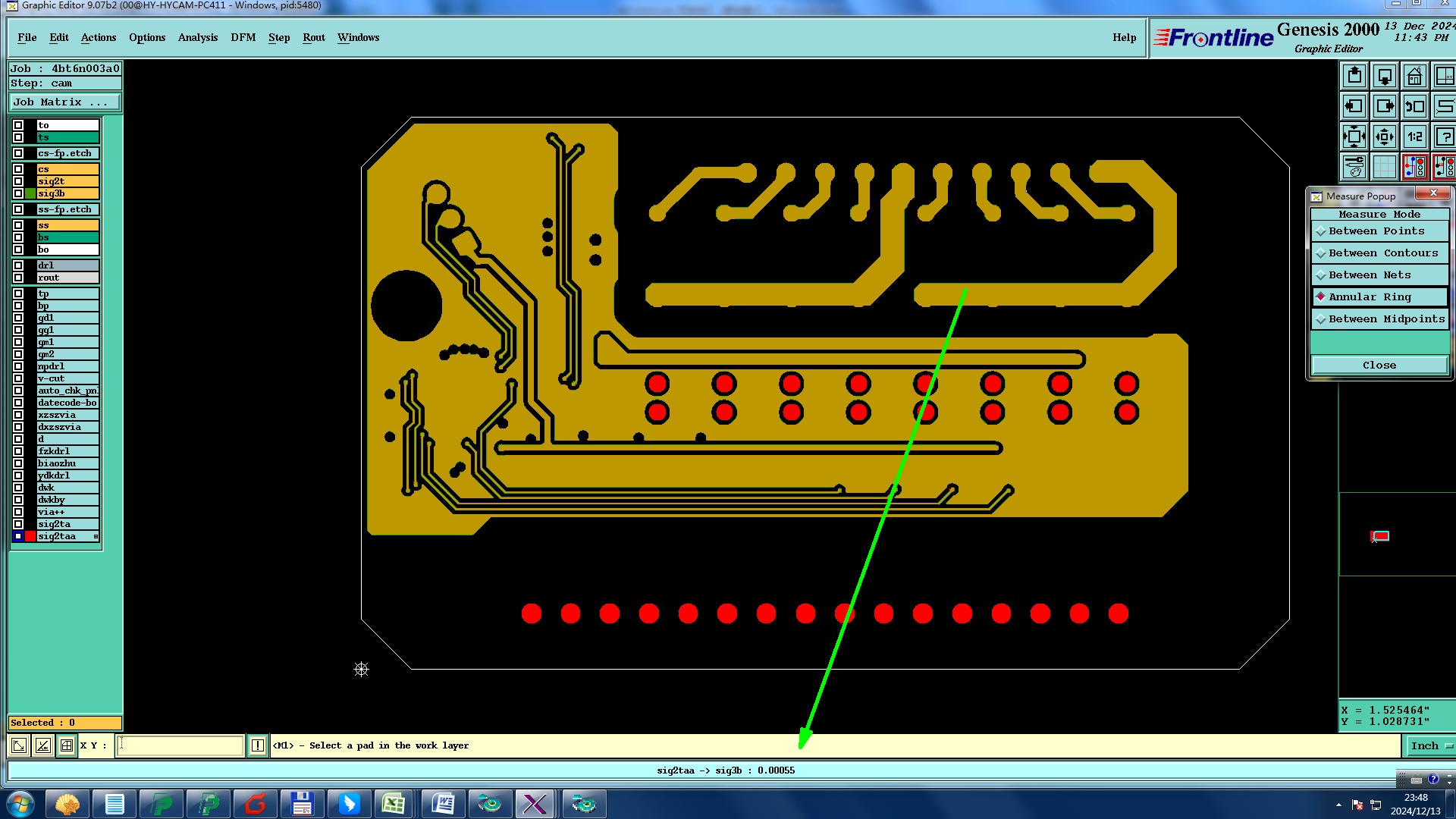Select Between Contours measure mode
The image size is (1456, 819).
click(1379, 253)
